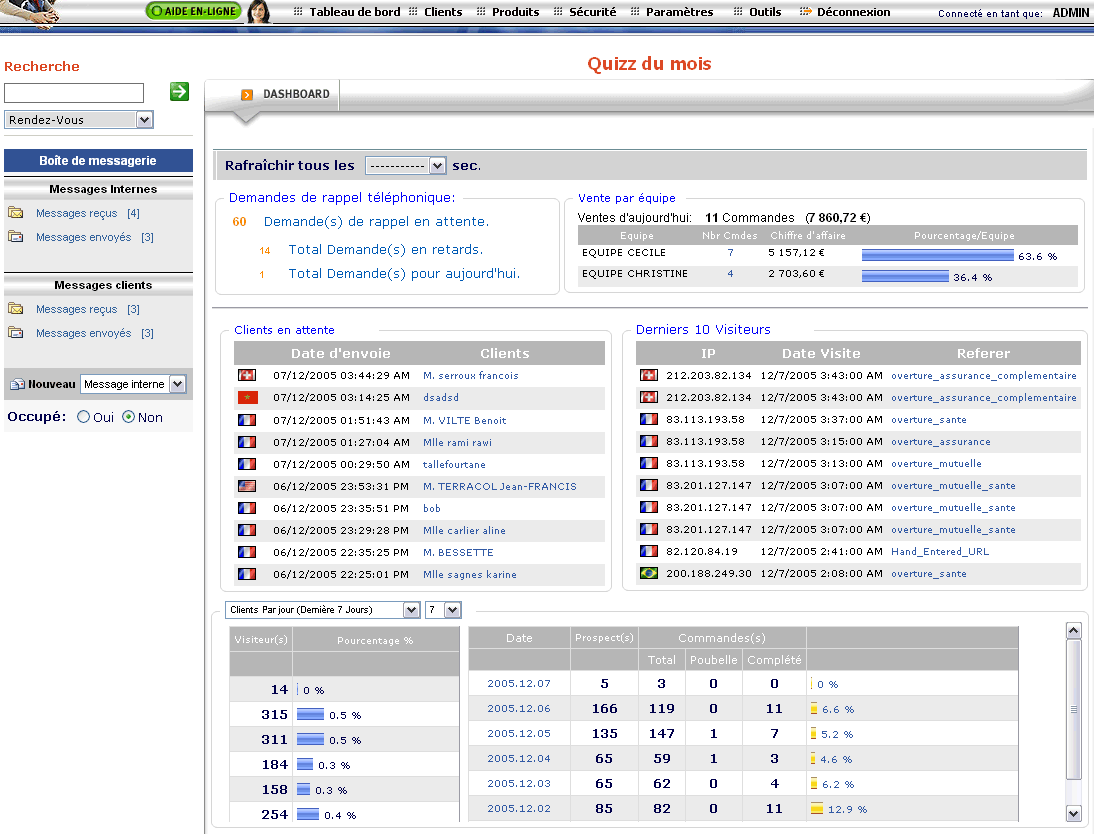Click French flag beside IP 82.120.84.19
Image resolution: width=1094 pixels, height=834 pixels.
tap(649, 551)
